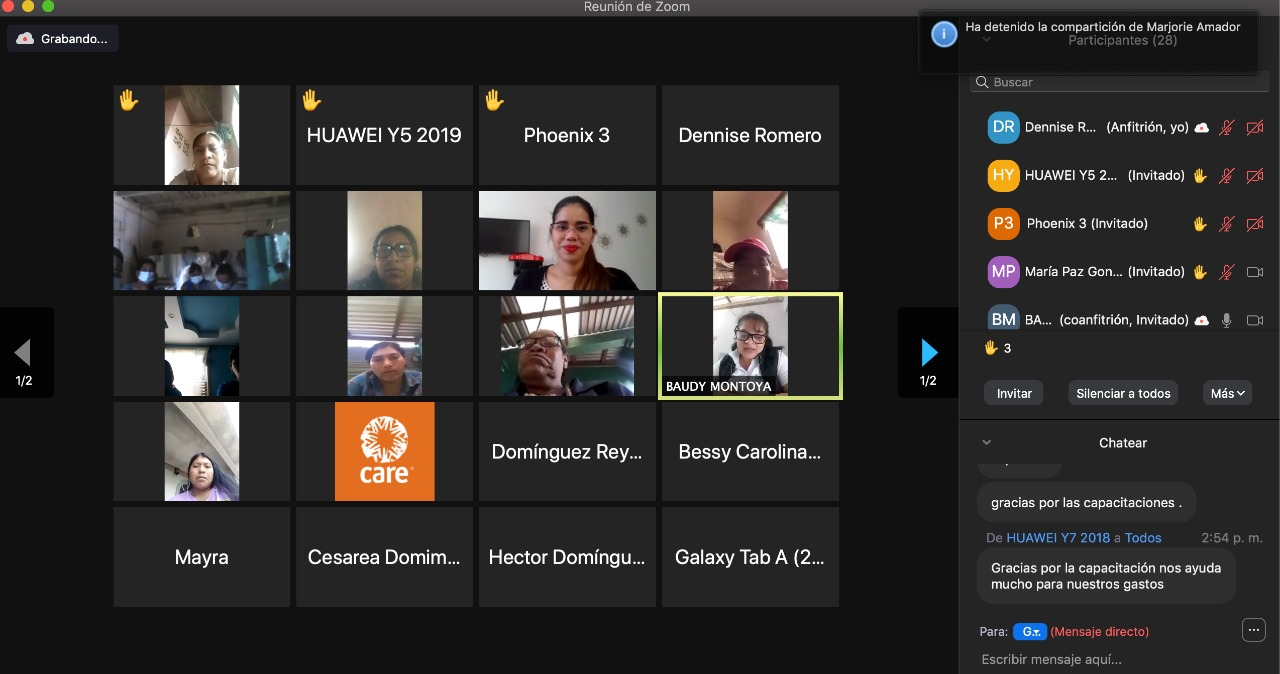1280x674 pixels.
Task: Click the next page arrow in gallery view
Action: pyautogui.click(x=929, y=352)
